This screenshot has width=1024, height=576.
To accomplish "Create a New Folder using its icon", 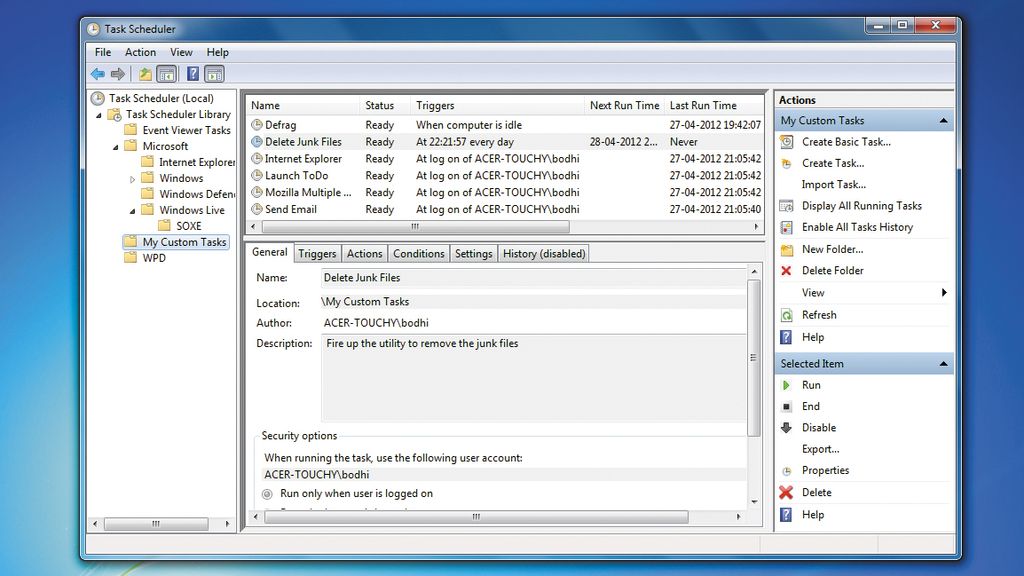I will click(786, 249).
